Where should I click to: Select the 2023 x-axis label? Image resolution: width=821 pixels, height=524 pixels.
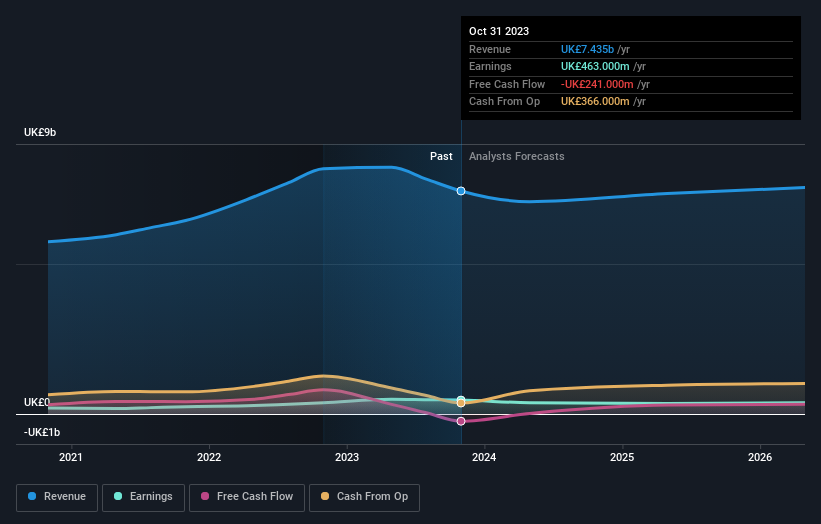(x=347, y=458)
